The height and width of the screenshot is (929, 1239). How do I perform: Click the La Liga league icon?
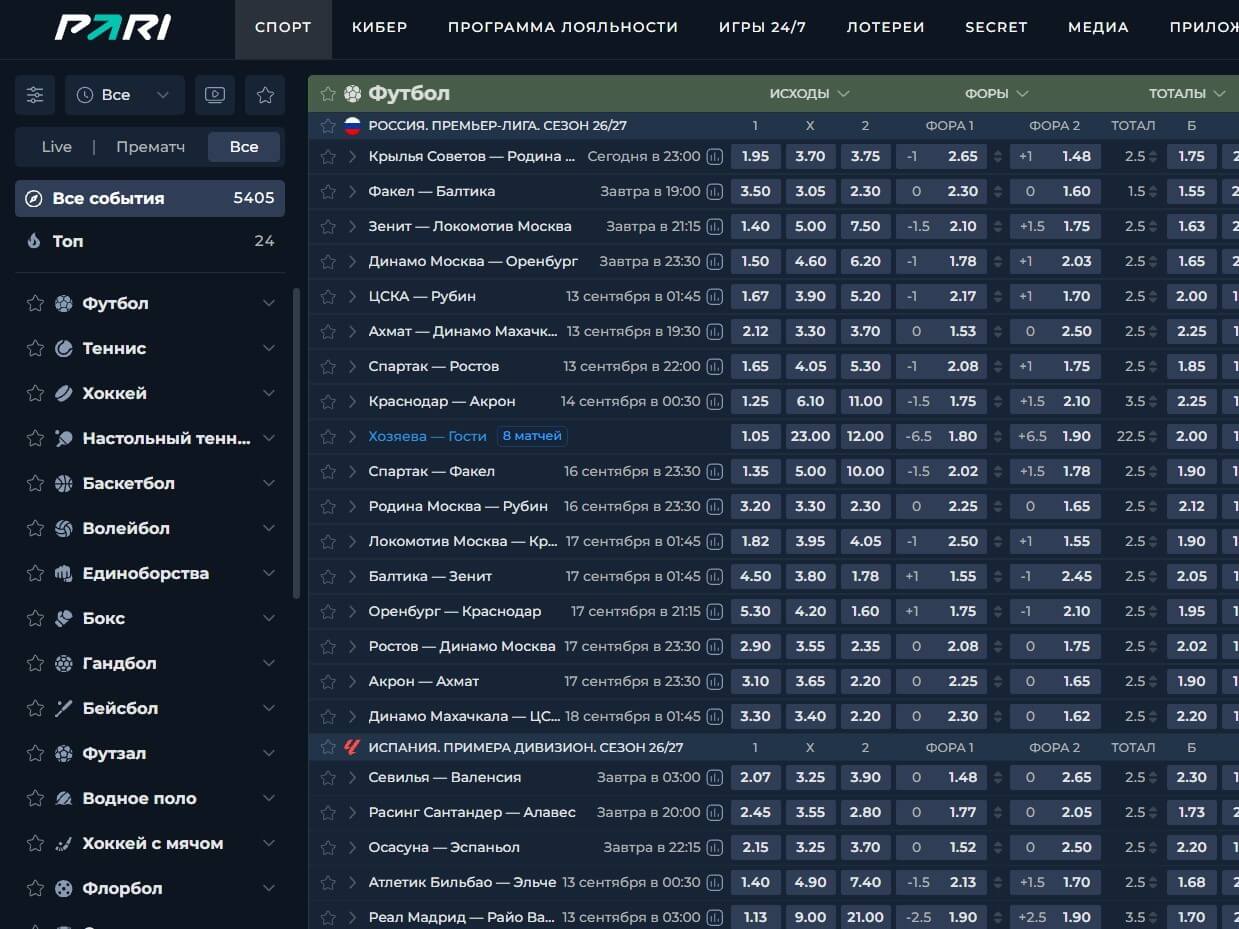pos(352,747)
